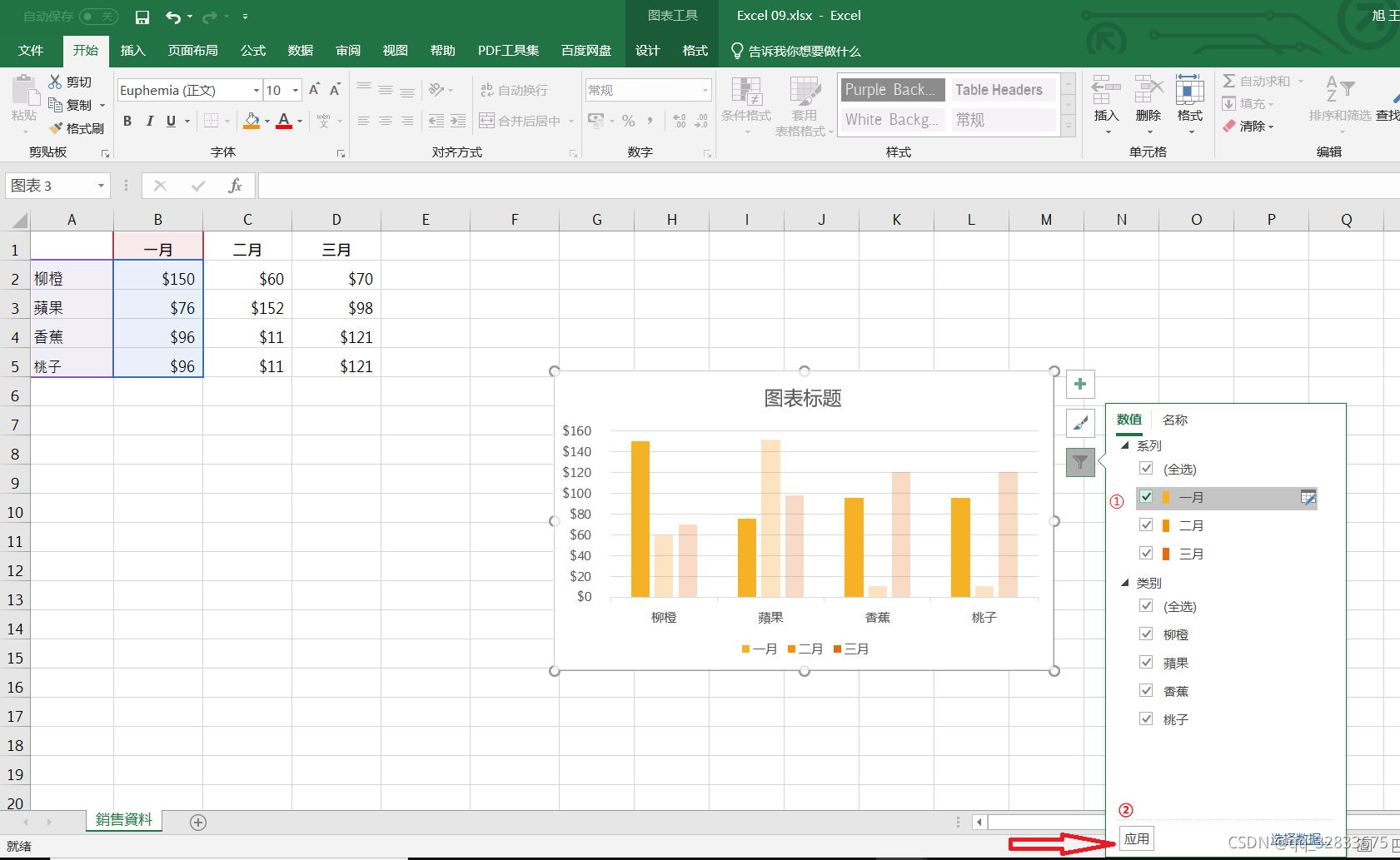Select the 銷售資料 sheet tab
Viewport: 1400px width, 860px height.
pyautogui.click(x=124, y=820)
